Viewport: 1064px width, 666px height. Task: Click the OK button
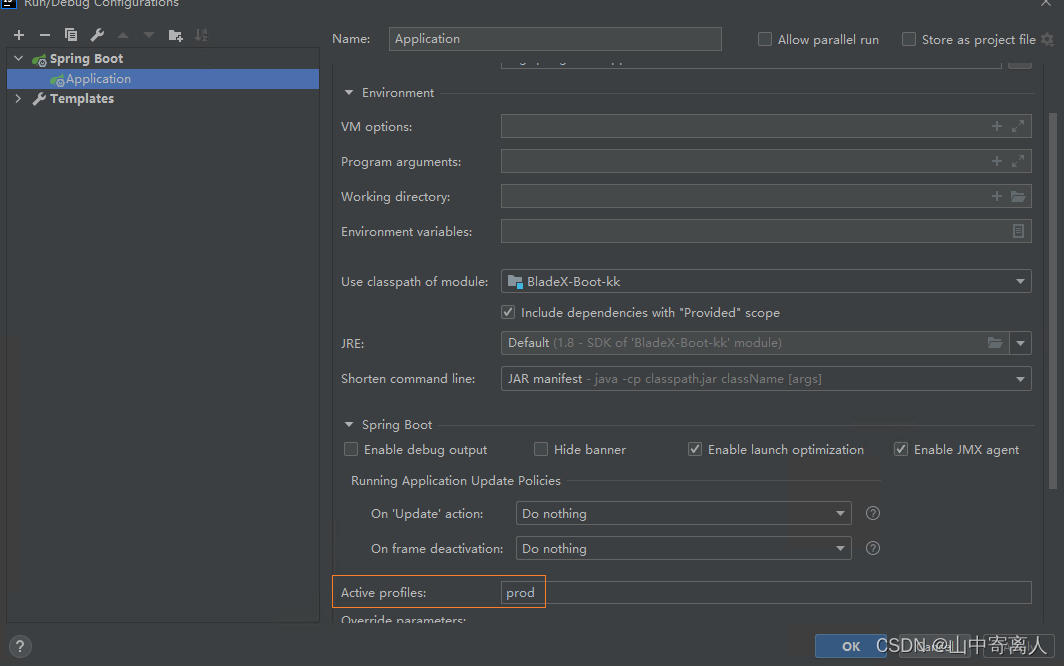tap(850, 646)
